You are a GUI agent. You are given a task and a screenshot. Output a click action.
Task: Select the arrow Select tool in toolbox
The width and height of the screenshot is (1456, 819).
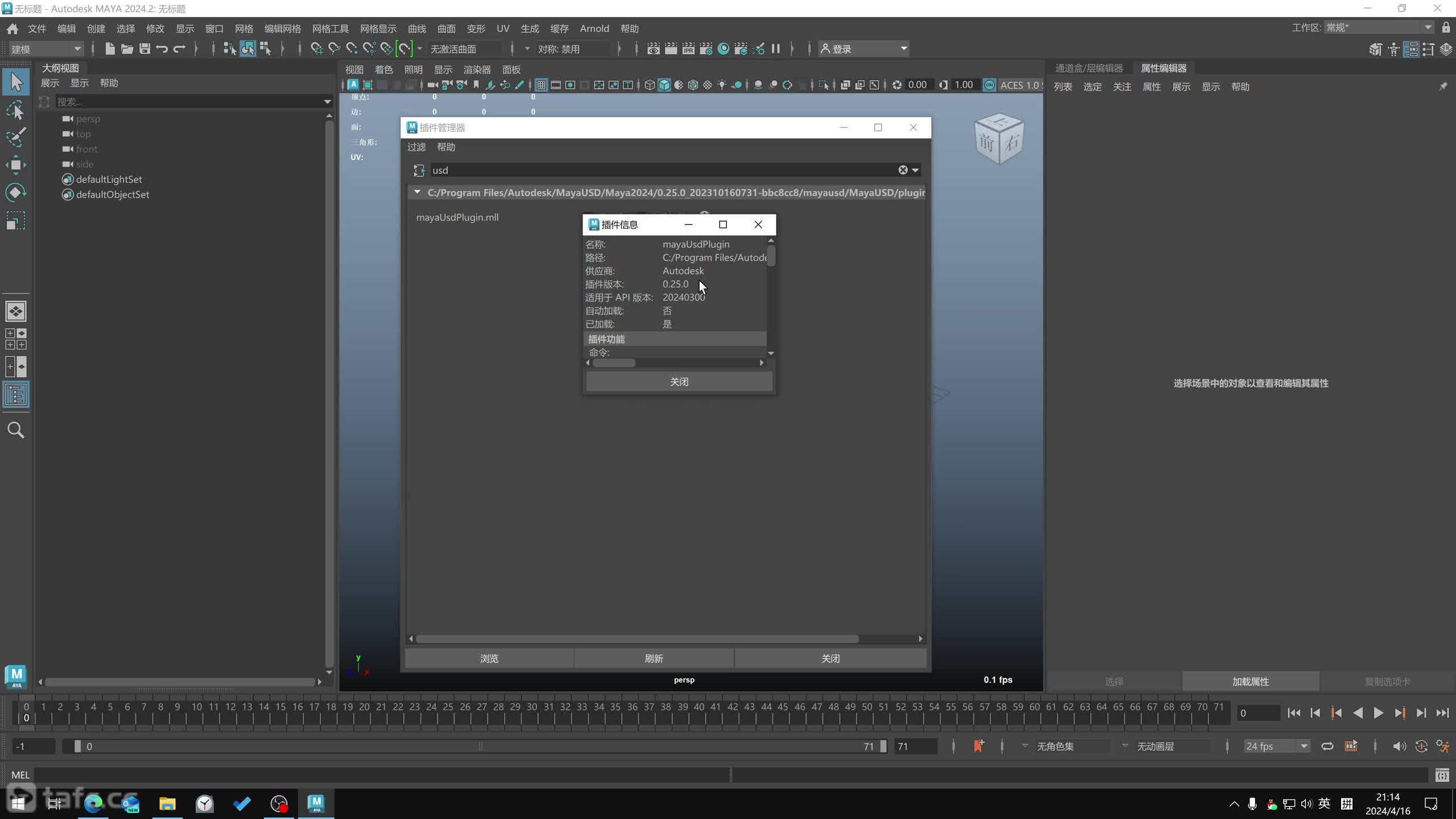point(16,82)
